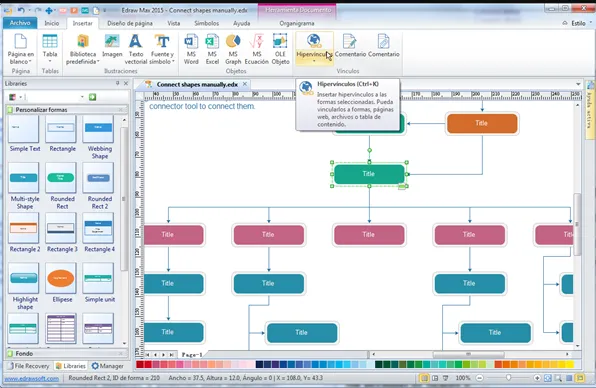Click the second Comentario icon with paperclip
Screen dimensions: 596x388
click(x=384, y=46)
